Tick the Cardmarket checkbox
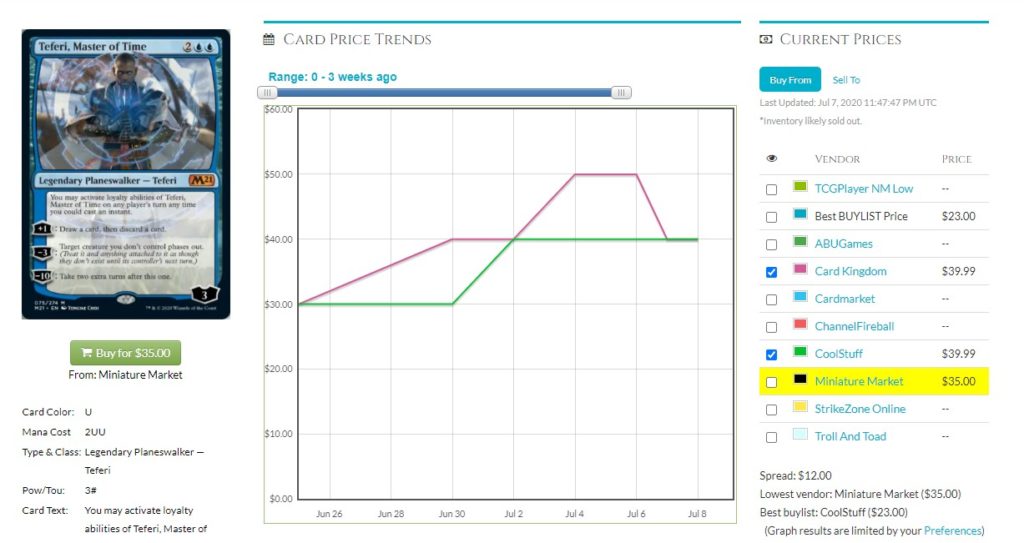The height and width of the screenshot is (543, 1024). point(771,299)
